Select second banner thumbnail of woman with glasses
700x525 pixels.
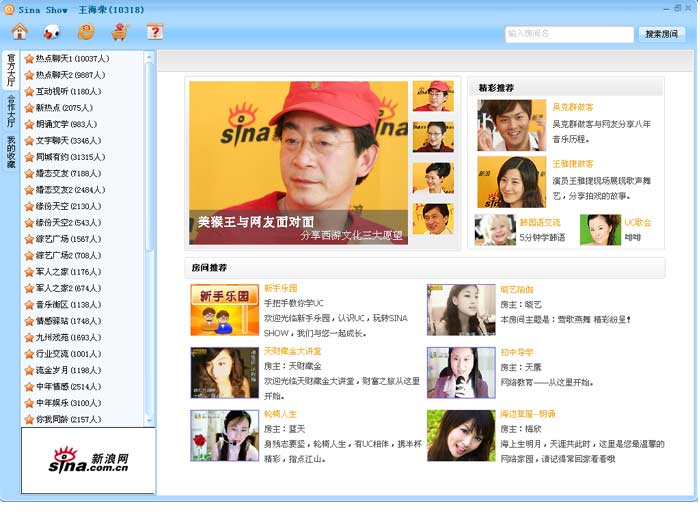[433, 137]
